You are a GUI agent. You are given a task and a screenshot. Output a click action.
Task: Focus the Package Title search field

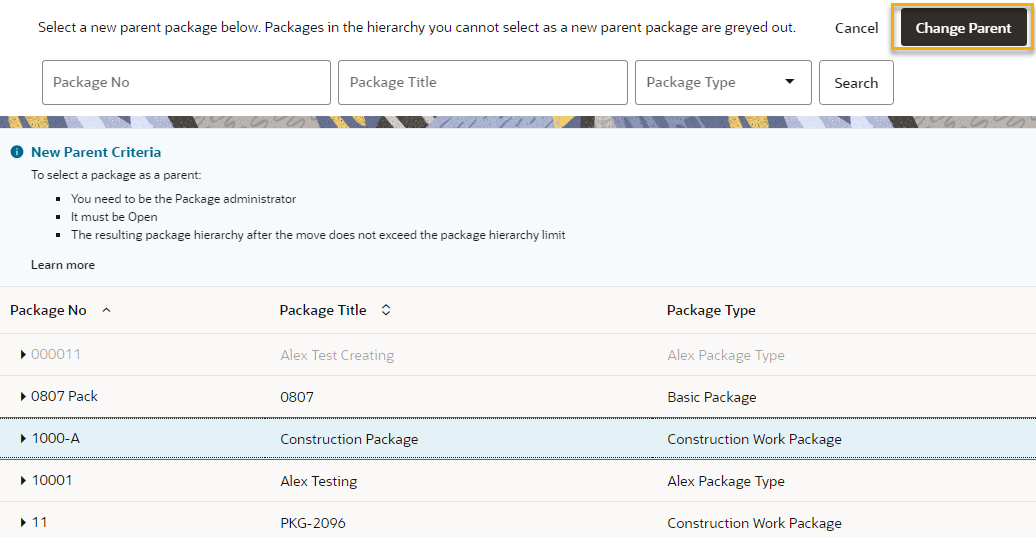tap(482, 83)
